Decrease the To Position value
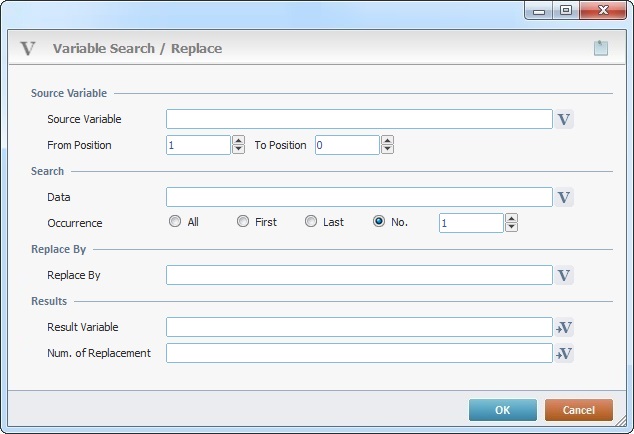Image resolution: width=634 pixels, height=434 pixels. pos(387,150)
